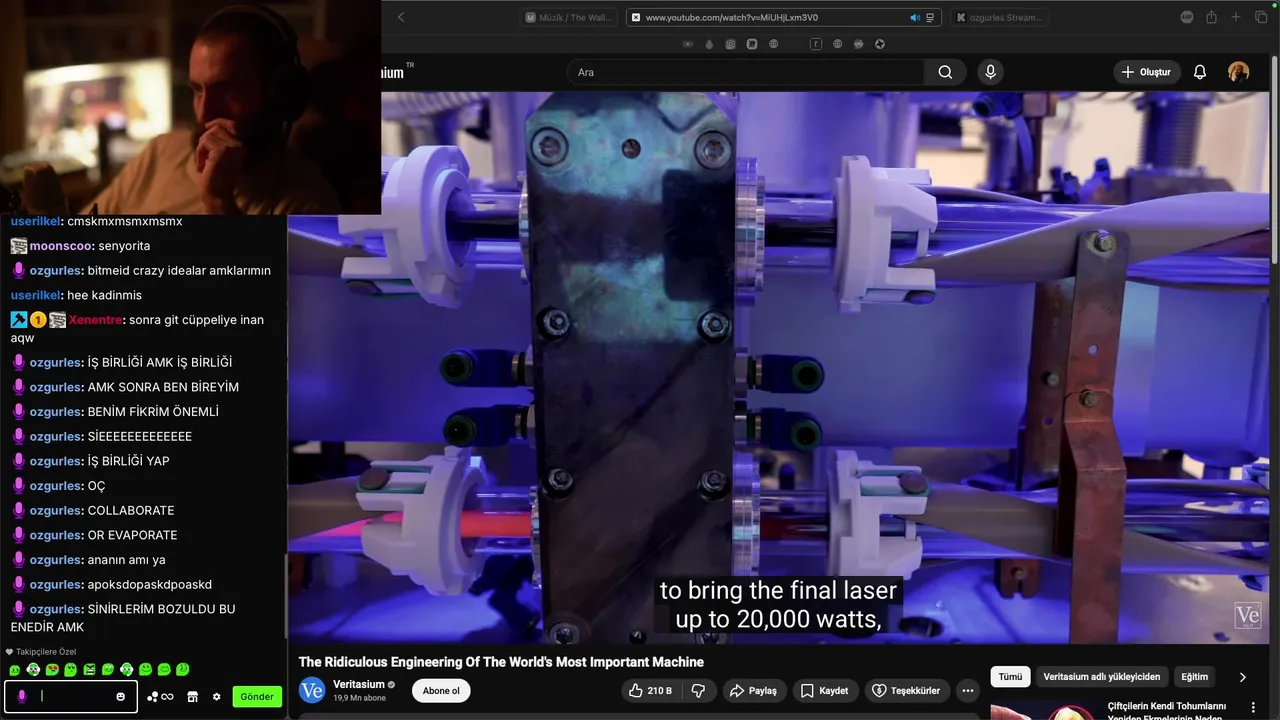
Task: Like the video (210 B)
Action: tap(650, 691)
